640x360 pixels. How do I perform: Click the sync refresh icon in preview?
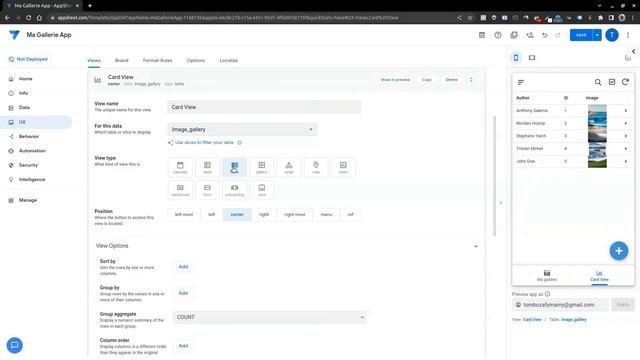(625, 82)
